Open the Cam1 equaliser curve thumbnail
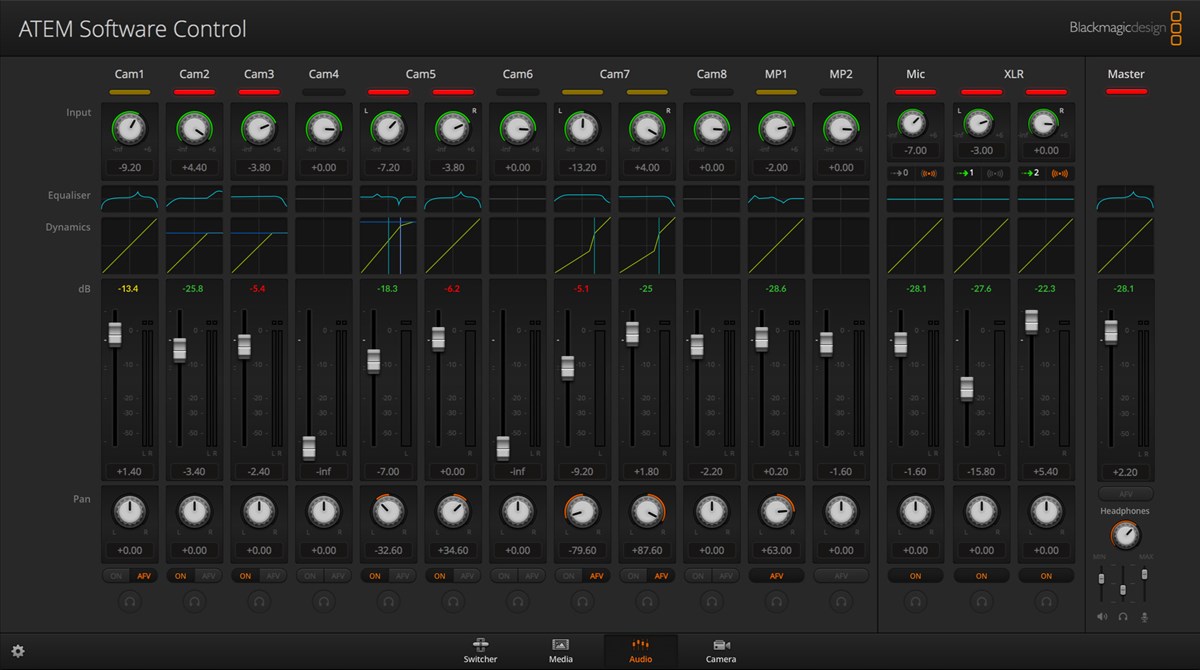This screenshot has width=1200, height=670. click(130, 199)
